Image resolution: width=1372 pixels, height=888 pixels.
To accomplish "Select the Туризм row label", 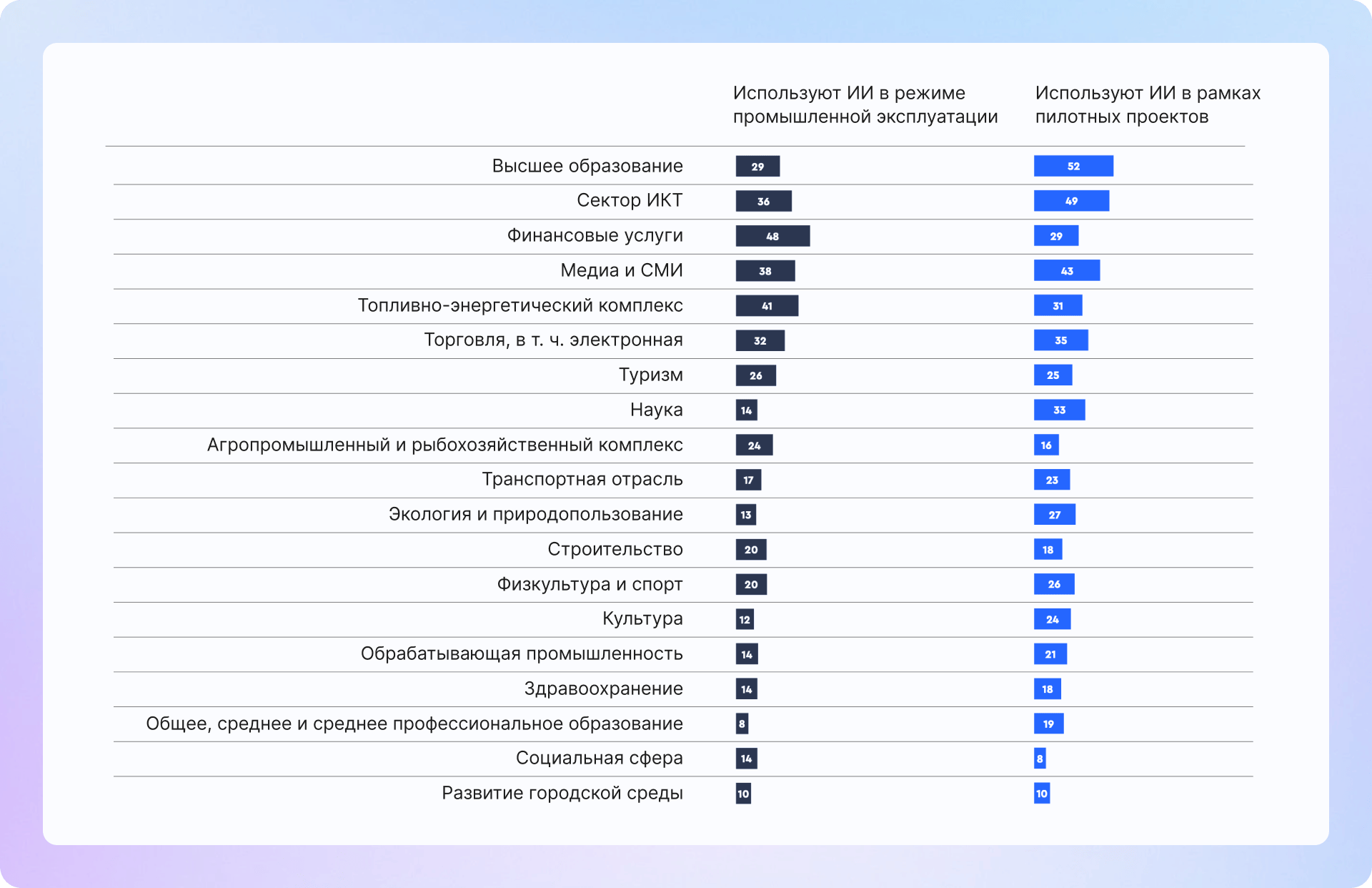I will [650, 375].
